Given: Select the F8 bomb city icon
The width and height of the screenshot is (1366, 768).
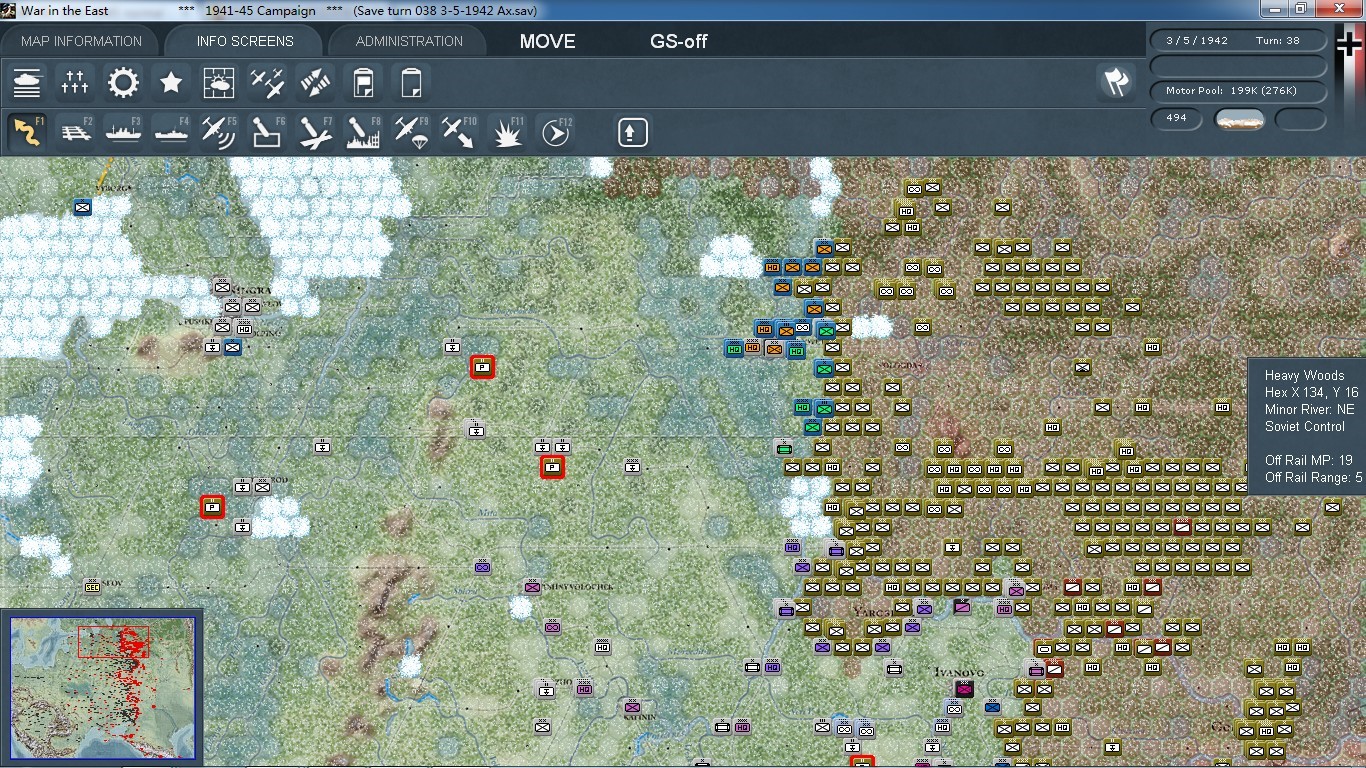Looking at the screenshot, I should (363, 132).
